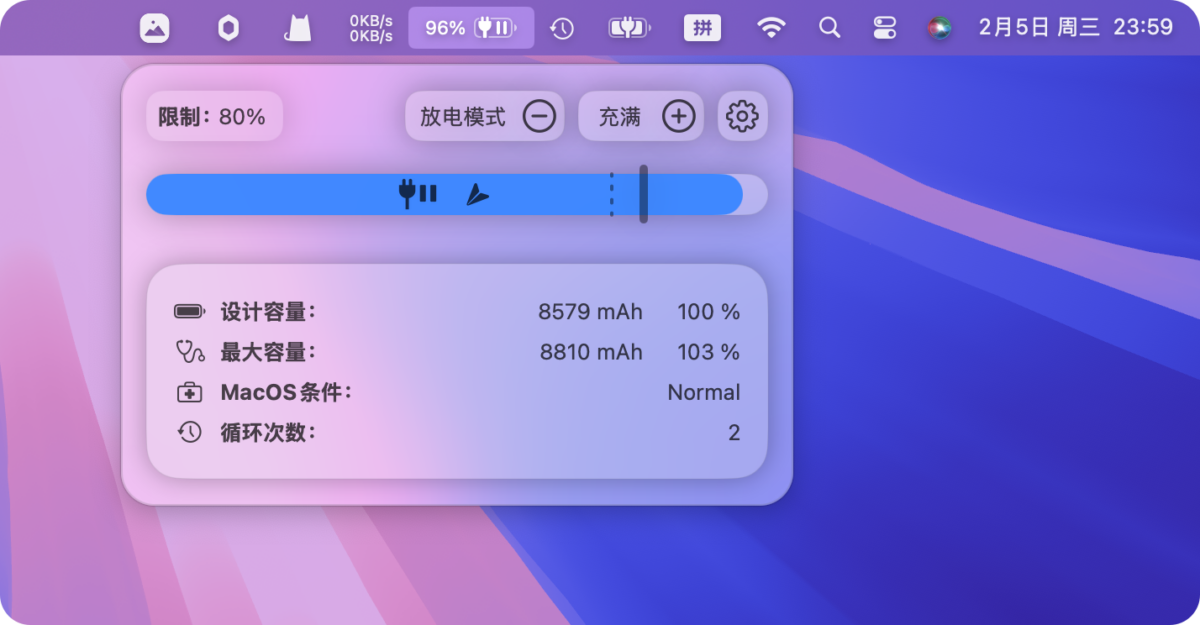Viewport: 1200px width, 625px height.
Task: Open Control Center in menu bar
Action: point(885,28)
